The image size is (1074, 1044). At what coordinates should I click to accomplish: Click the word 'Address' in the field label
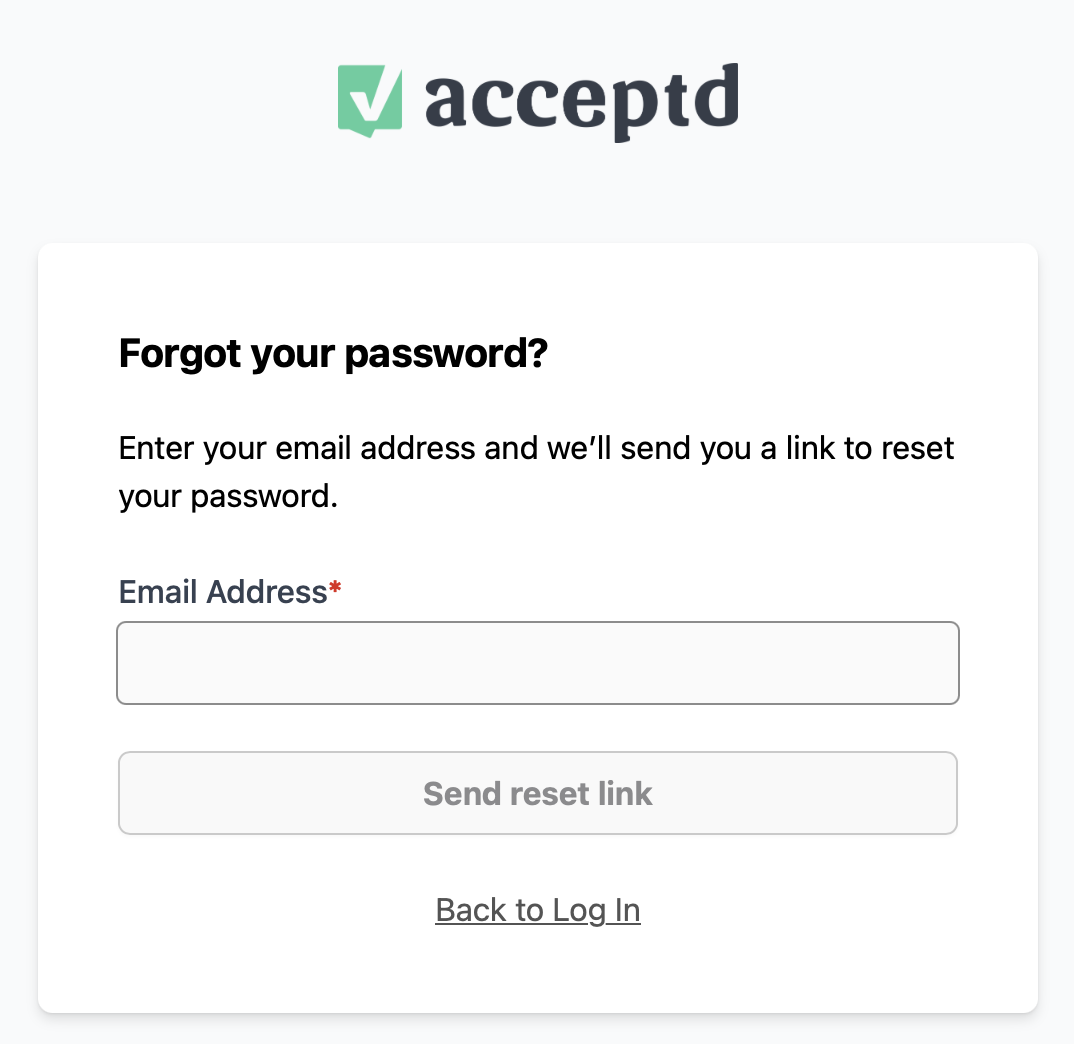pos(267,592)
